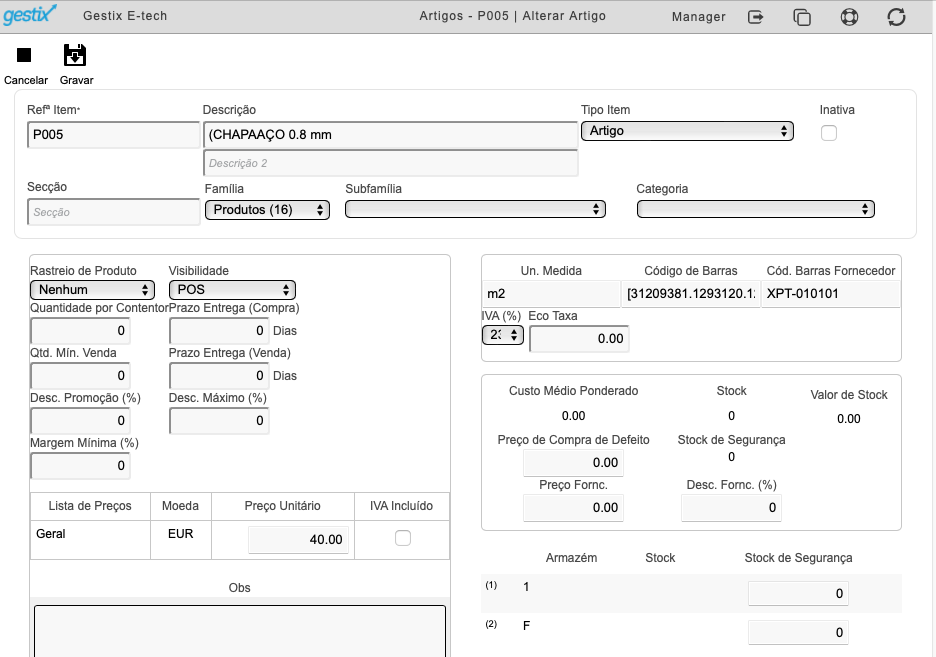This screenshot has width=936, height=657.
Task: Click the Secção input field
Action: (113, 212)
